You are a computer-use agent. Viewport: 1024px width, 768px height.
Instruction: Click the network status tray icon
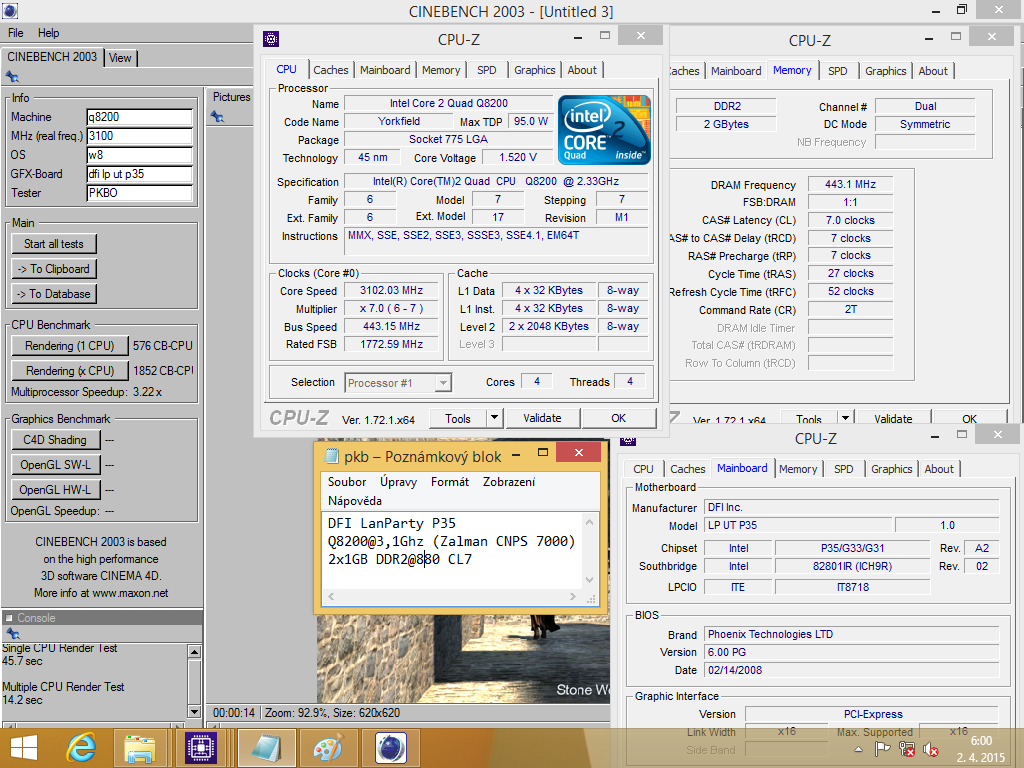(x=906, y=750)
